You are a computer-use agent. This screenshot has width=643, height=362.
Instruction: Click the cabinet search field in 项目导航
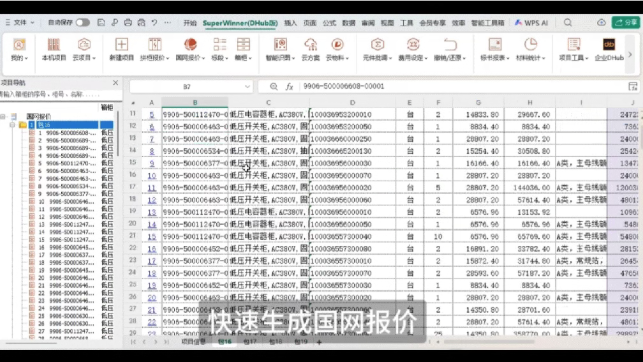(x=60, y=94)
